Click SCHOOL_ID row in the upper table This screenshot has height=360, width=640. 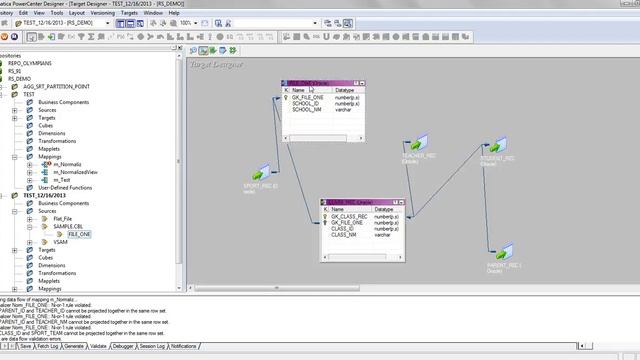click(x=323, y=104)
